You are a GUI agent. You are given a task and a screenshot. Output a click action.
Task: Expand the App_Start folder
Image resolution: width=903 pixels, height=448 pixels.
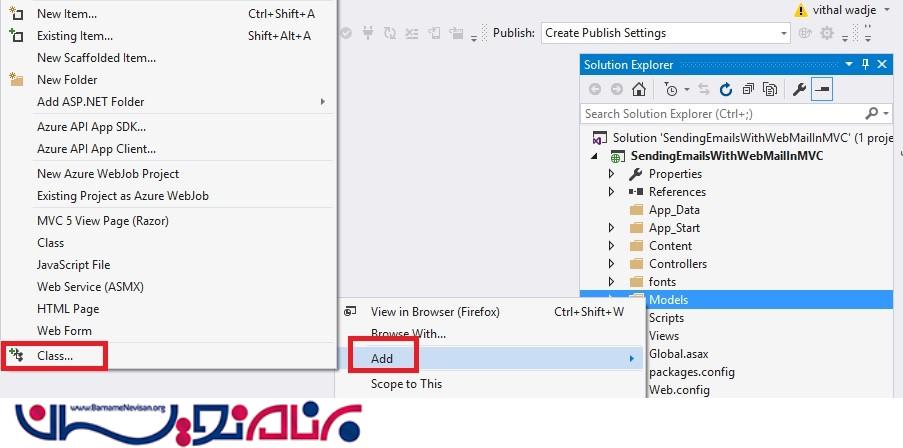pyautogui.click(x=612, y=228)
